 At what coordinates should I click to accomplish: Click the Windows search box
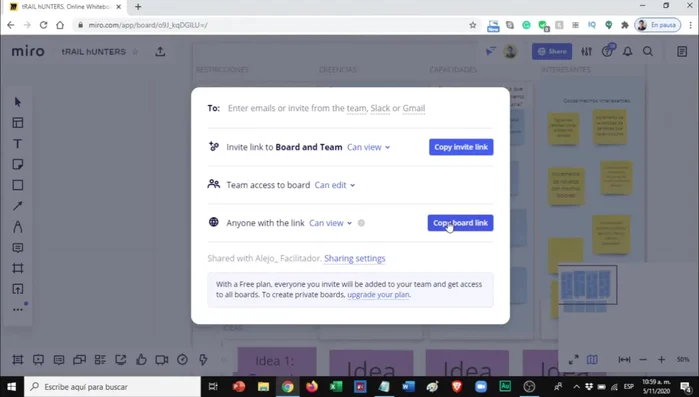tap(112, 387)
